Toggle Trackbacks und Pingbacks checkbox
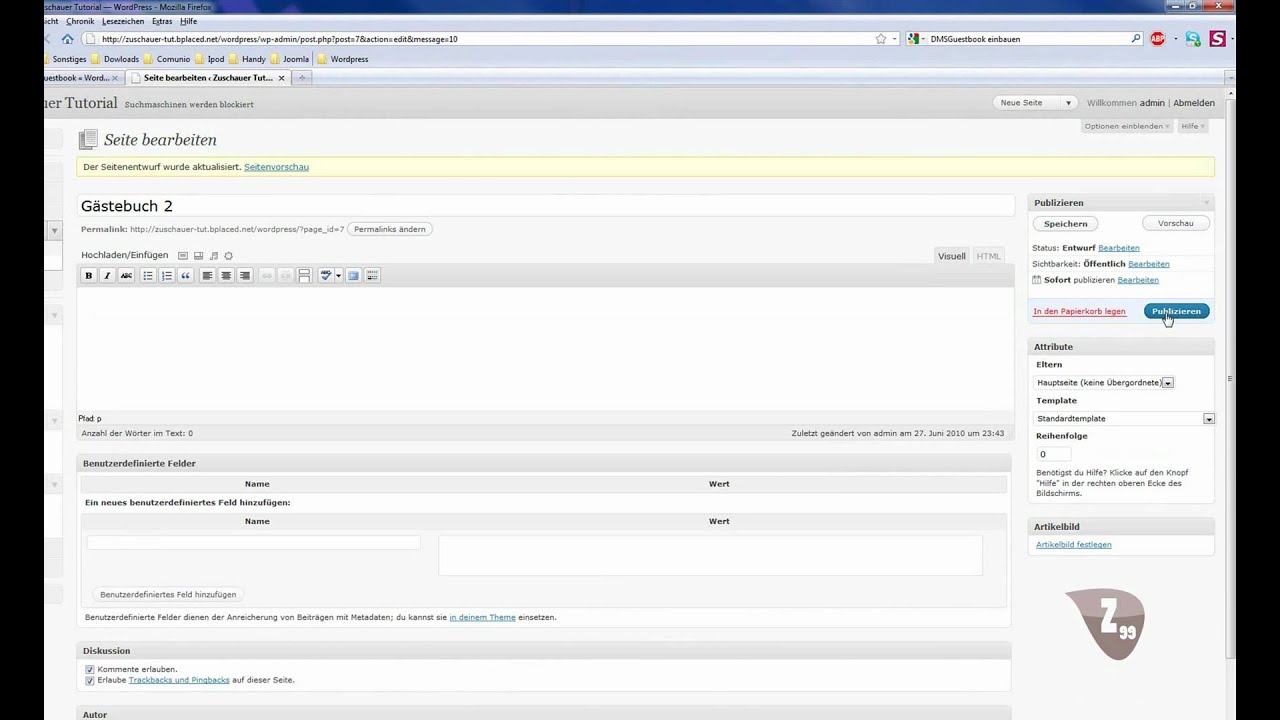Screen dimensions: 1280x720 pos(90,680)
